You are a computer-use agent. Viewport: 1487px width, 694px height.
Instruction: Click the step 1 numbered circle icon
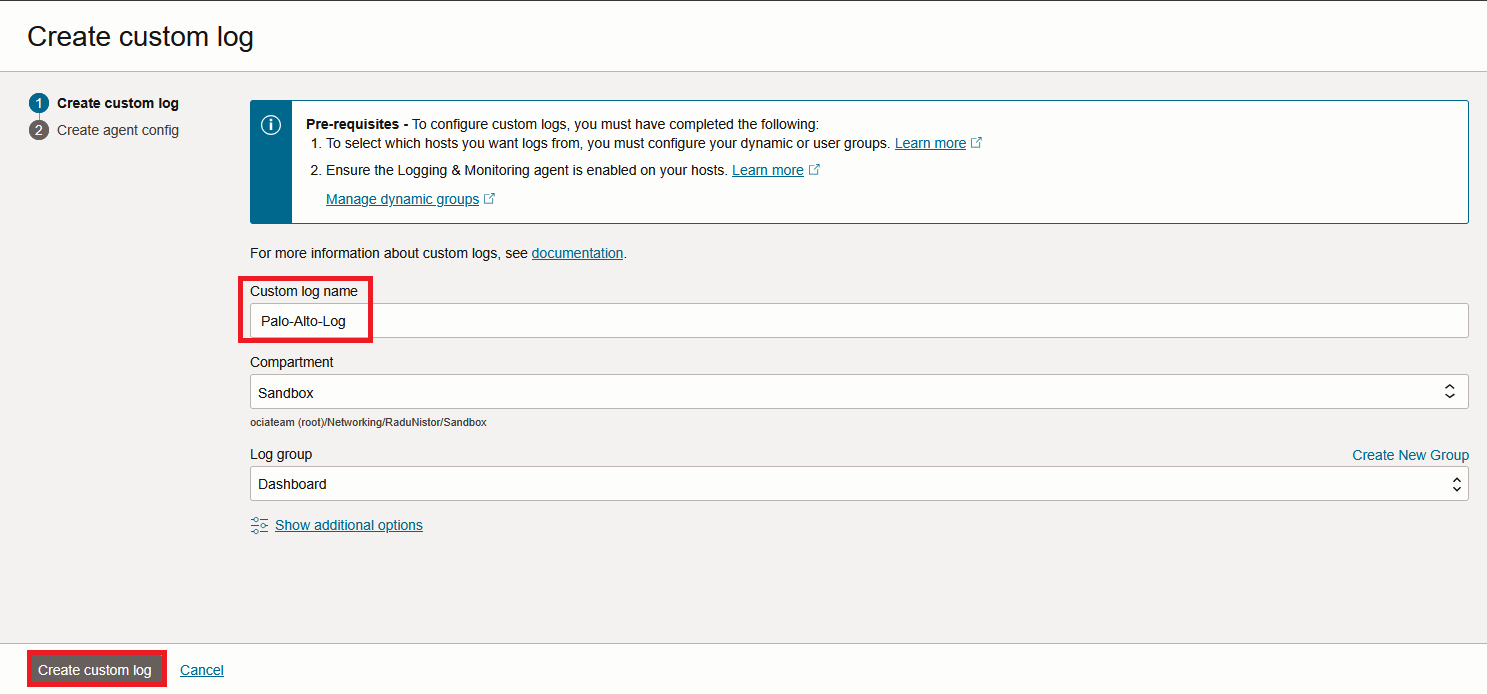[39, 103]
